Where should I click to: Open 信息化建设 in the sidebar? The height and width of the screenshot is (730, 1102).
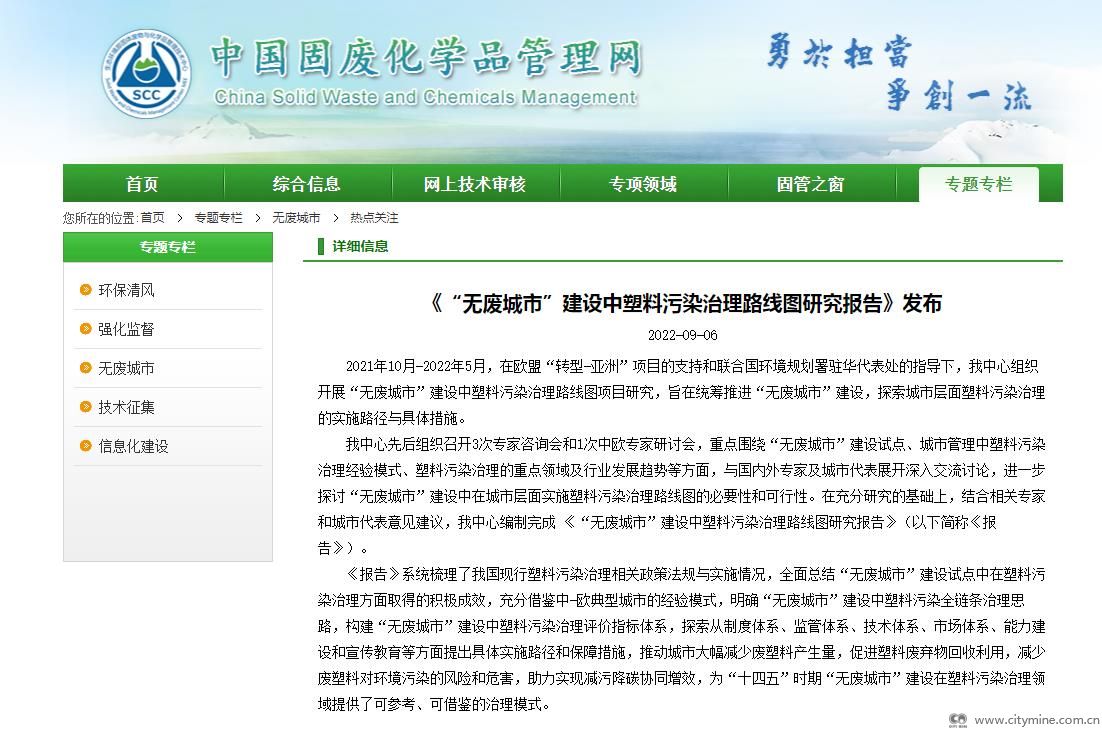134,446
